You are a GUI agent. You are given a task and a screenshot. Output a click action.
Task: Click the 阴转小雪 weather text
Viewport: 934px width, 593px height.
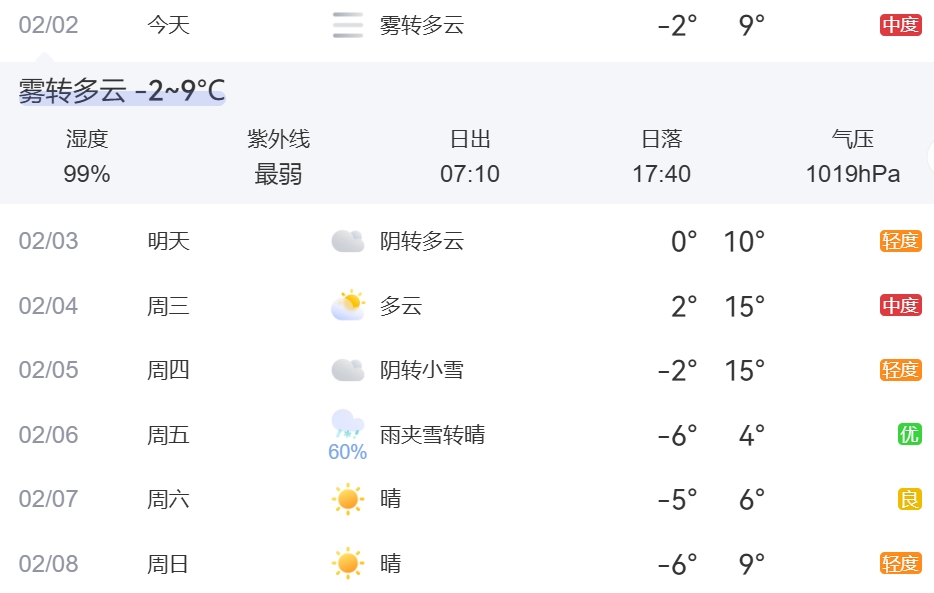[422, 371]
